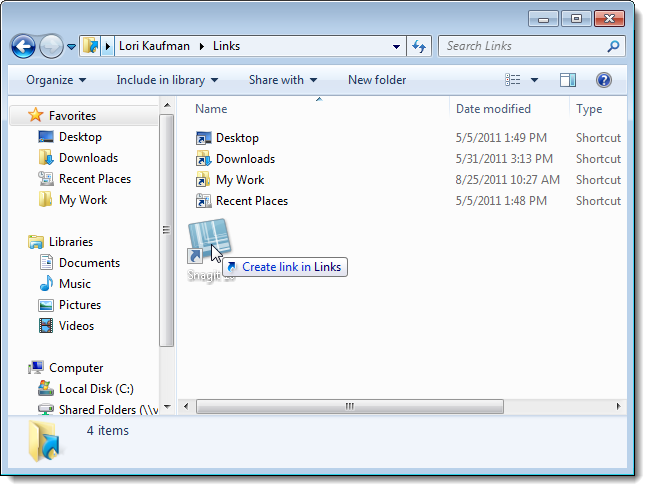650x491 pixels.
Task: Maximize the Explorer window
Action: [x=576, y=19]
